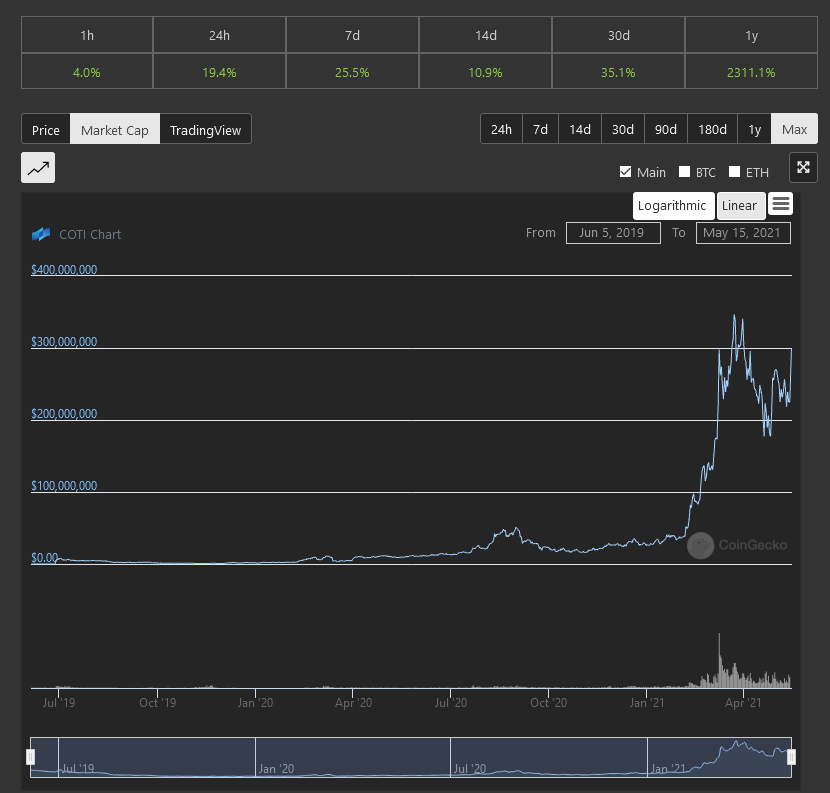Click the Jul '20 x-axis label
Image resolution: width=830 pixels, height=793 pixels.
(x=450, y=703)
